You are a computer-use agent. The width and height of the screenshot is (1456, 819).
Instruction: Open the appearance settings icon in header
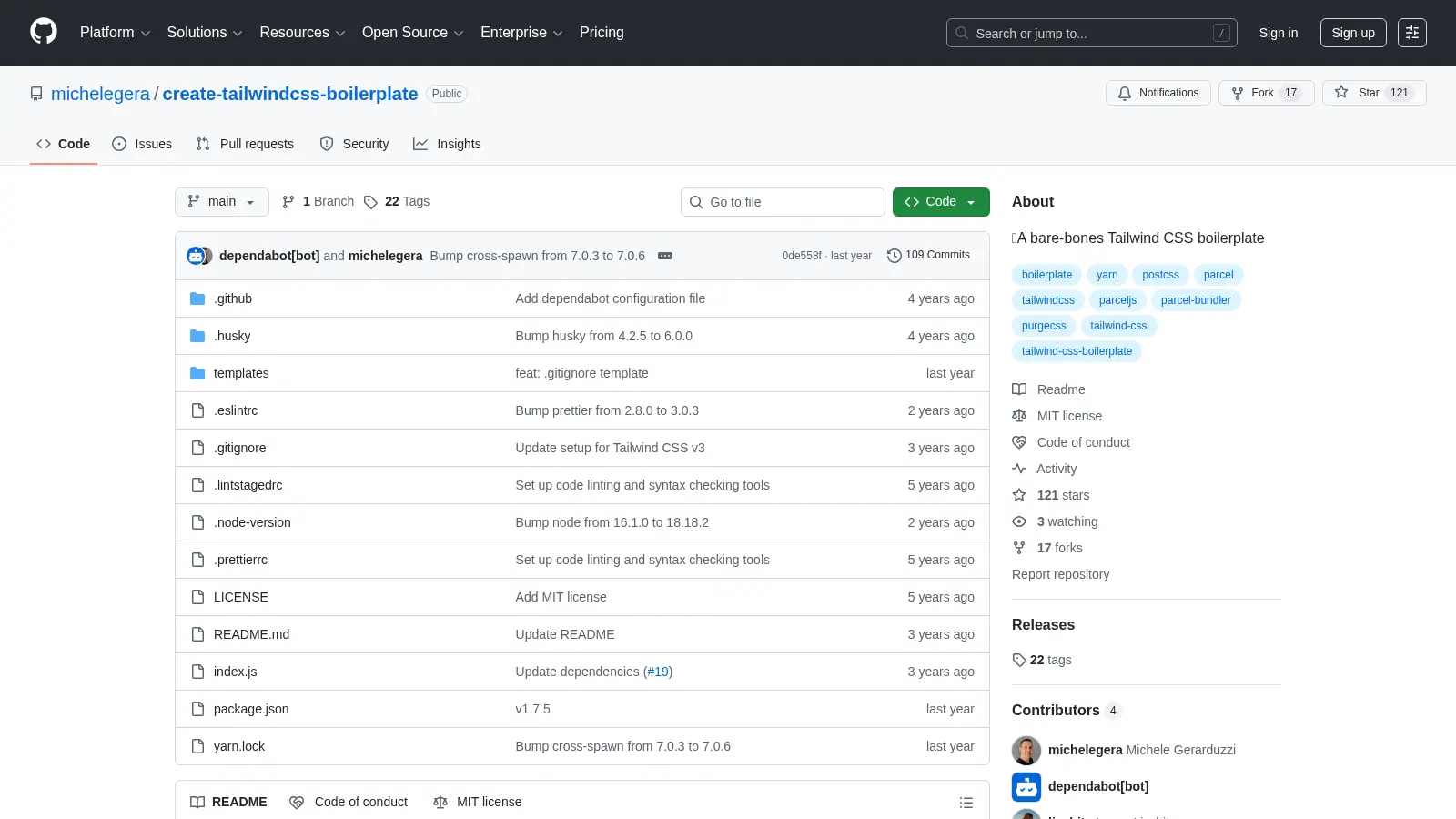point(1412,33)
